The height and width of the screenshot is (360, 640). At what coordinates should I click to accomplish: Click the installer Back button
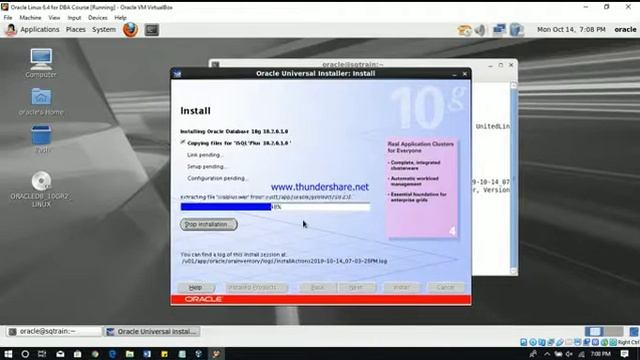[318, 287]
